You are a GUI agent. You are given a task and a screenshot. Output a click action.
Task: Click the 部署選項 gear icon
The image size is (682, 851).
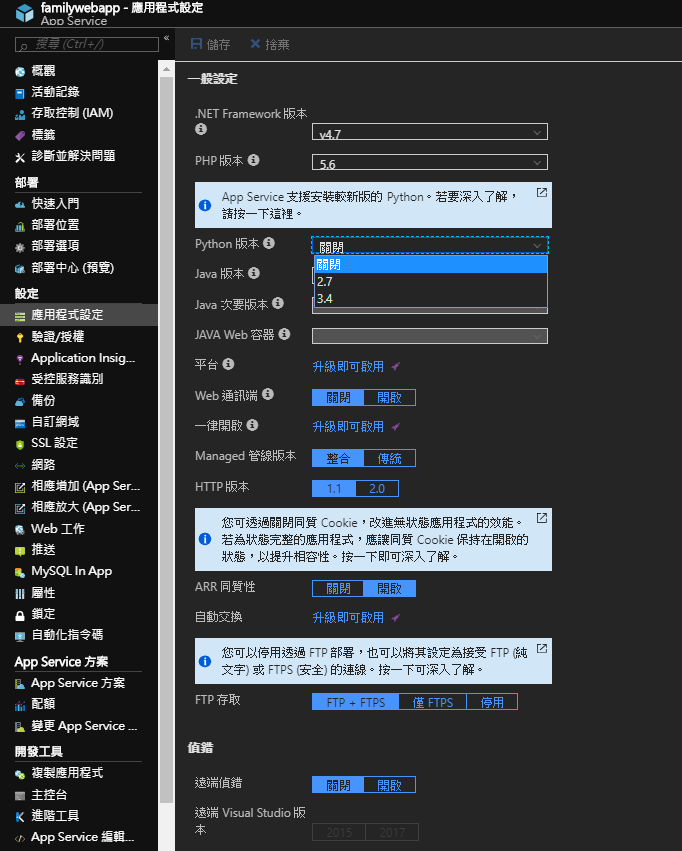pyautogui.click(x=20, y=247)
